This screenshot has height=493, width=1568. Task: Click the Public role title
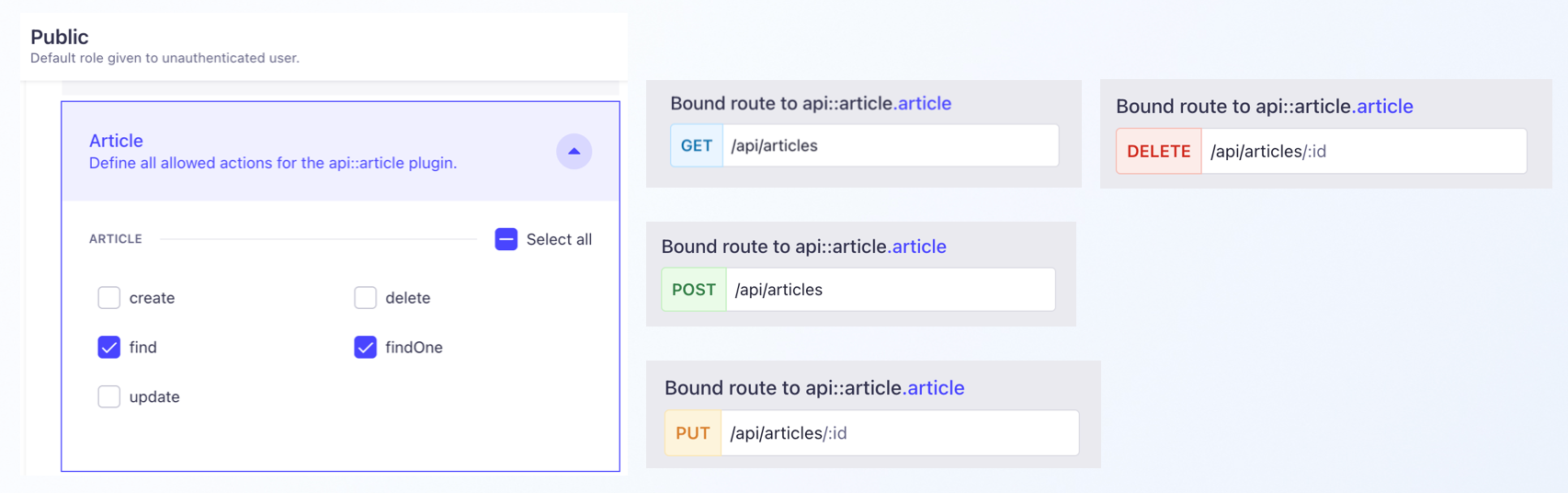click(60, 37)
